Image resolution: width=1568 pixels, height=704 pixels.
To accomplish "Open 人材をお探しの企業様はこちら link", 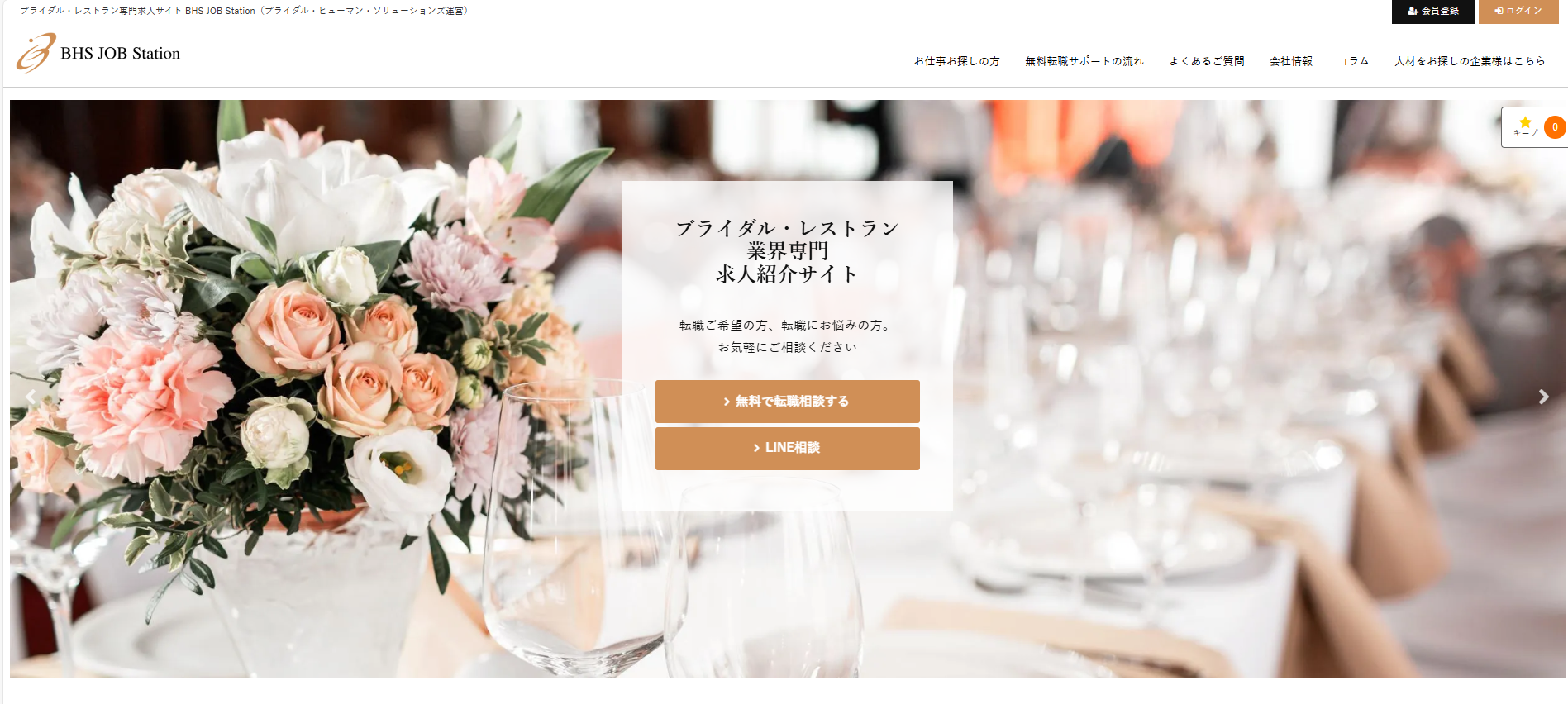I will [x=1470, y=61].
